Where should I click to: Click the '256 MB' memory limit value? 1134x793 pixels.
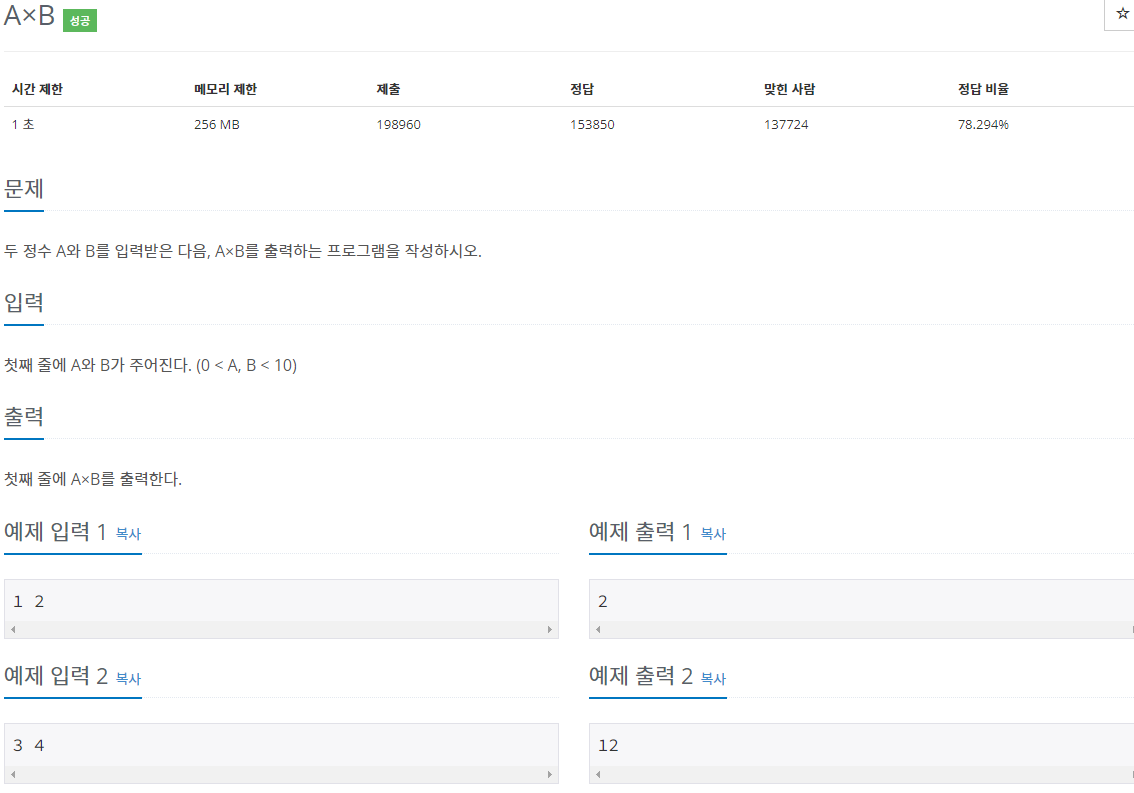coord(217,124)
